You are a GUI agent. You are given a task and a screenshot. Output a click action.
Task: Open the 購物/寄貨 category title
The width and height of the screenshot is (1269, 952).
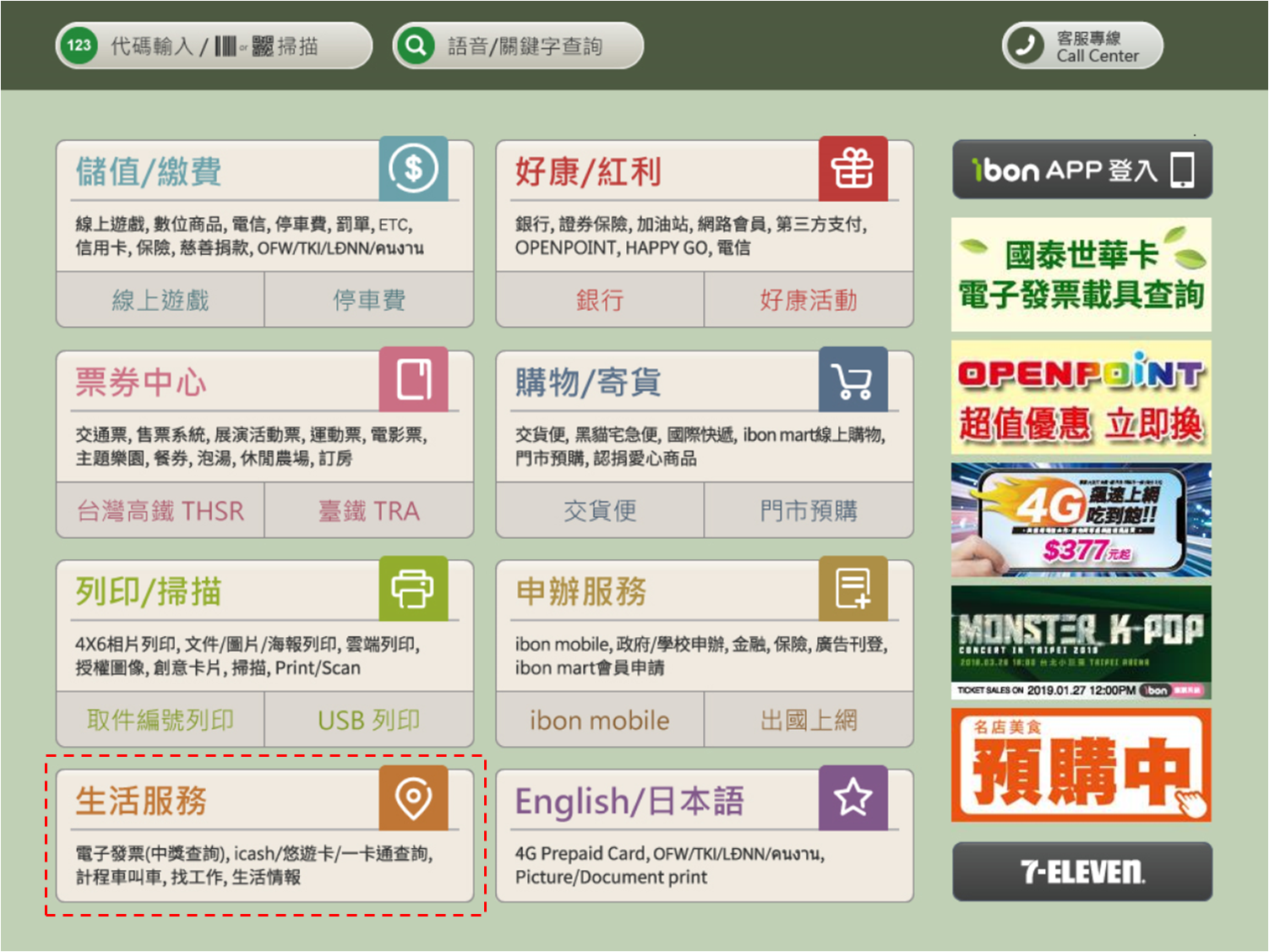(x=588, y=382)
